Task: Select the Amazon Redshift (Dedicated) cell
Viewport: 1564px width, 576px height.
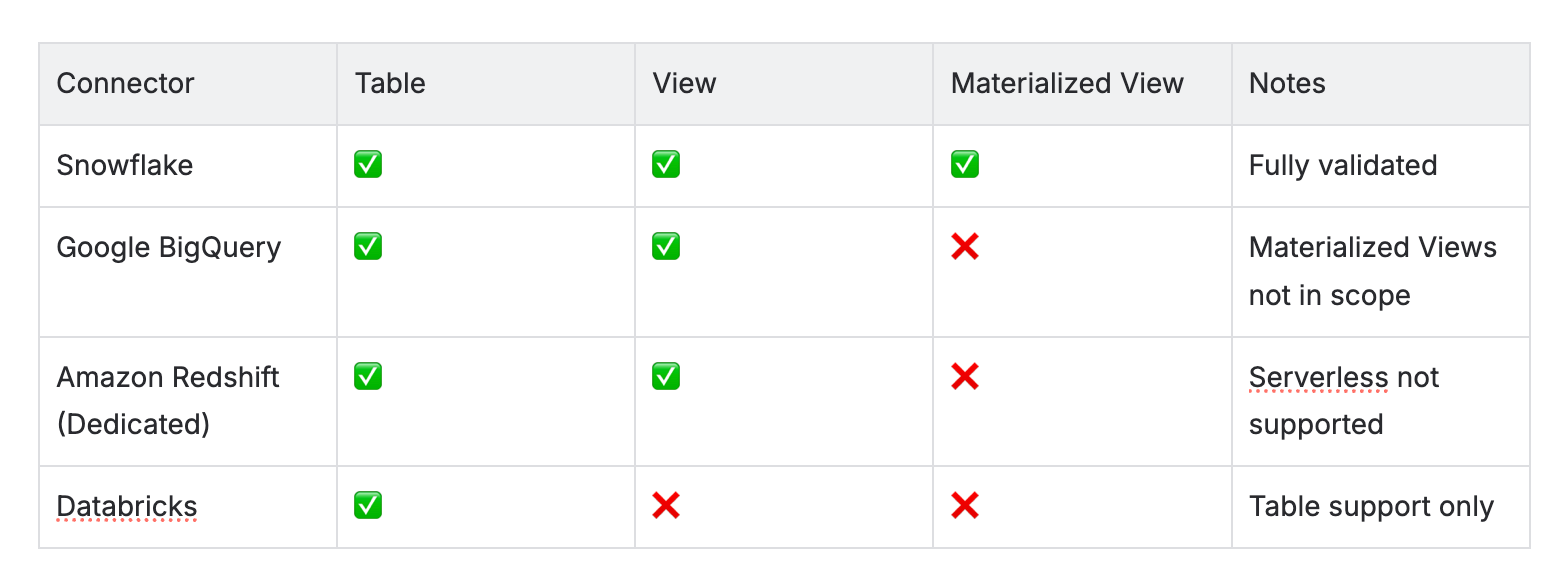Action: coord(188,401)
